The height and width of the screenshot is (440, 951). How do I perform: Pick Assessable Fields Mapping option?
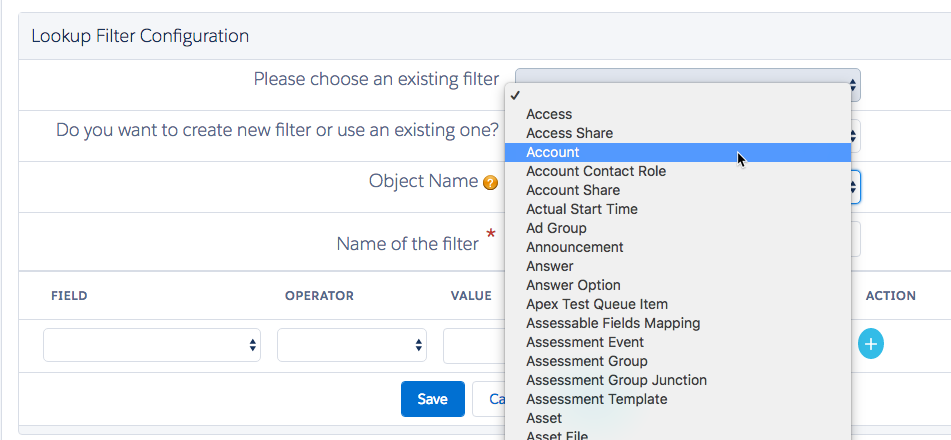coord(613,323)
